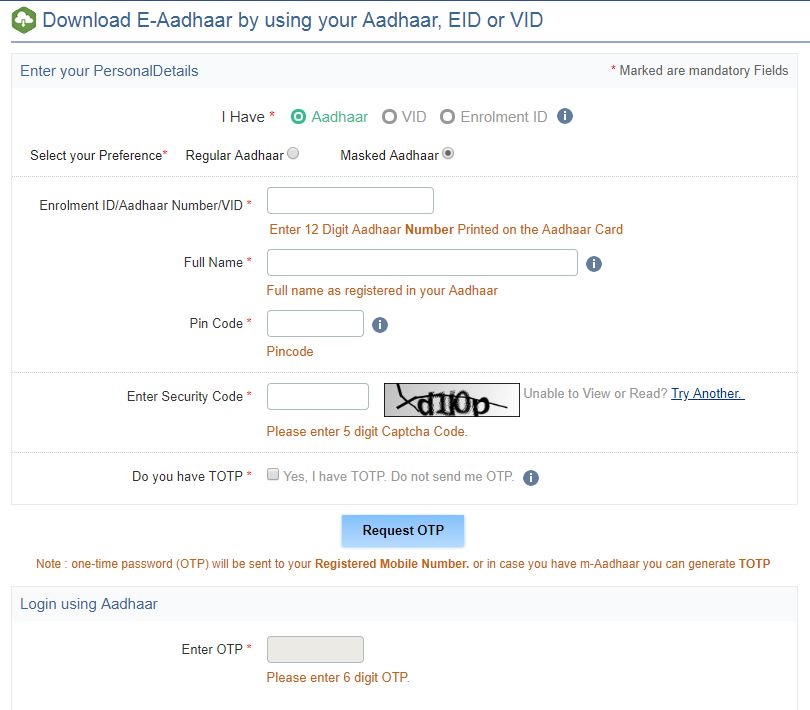Open the info tooltip next to Full Name
The image size is (810, 710).
595,262
